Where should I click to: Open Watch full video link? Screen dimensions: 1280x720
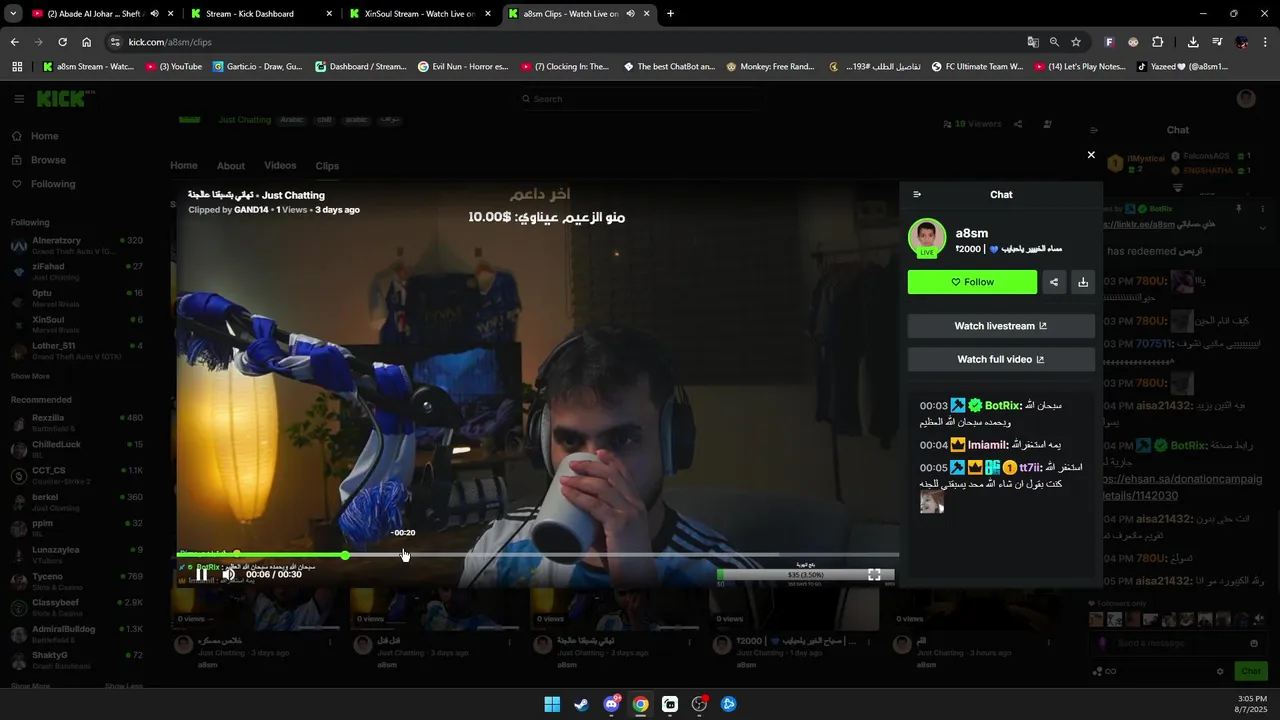[1001, 359]
